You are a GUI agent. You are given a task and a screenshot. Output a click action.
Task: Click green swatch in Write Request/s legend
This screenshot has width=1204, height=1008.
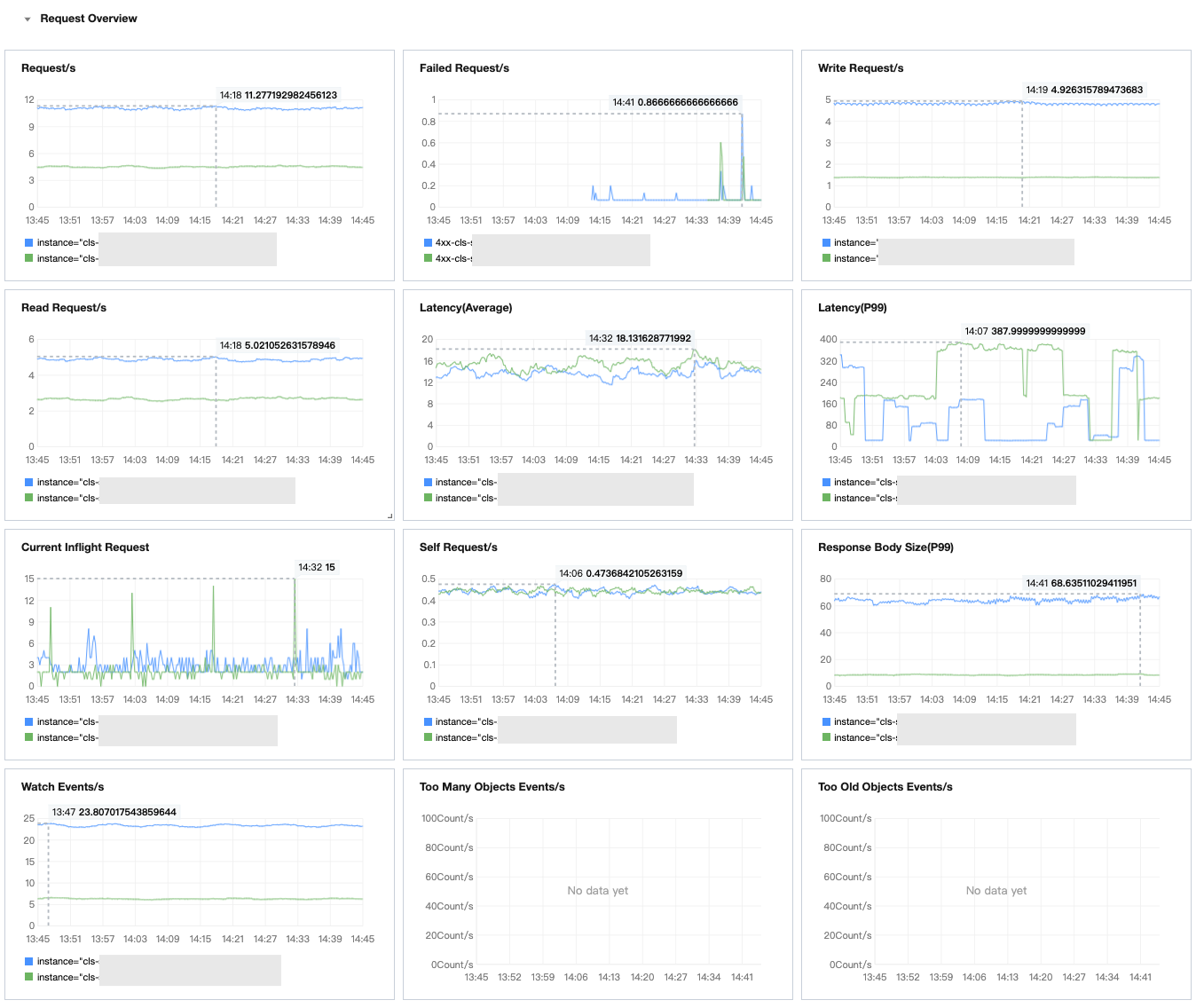point(826,258)
